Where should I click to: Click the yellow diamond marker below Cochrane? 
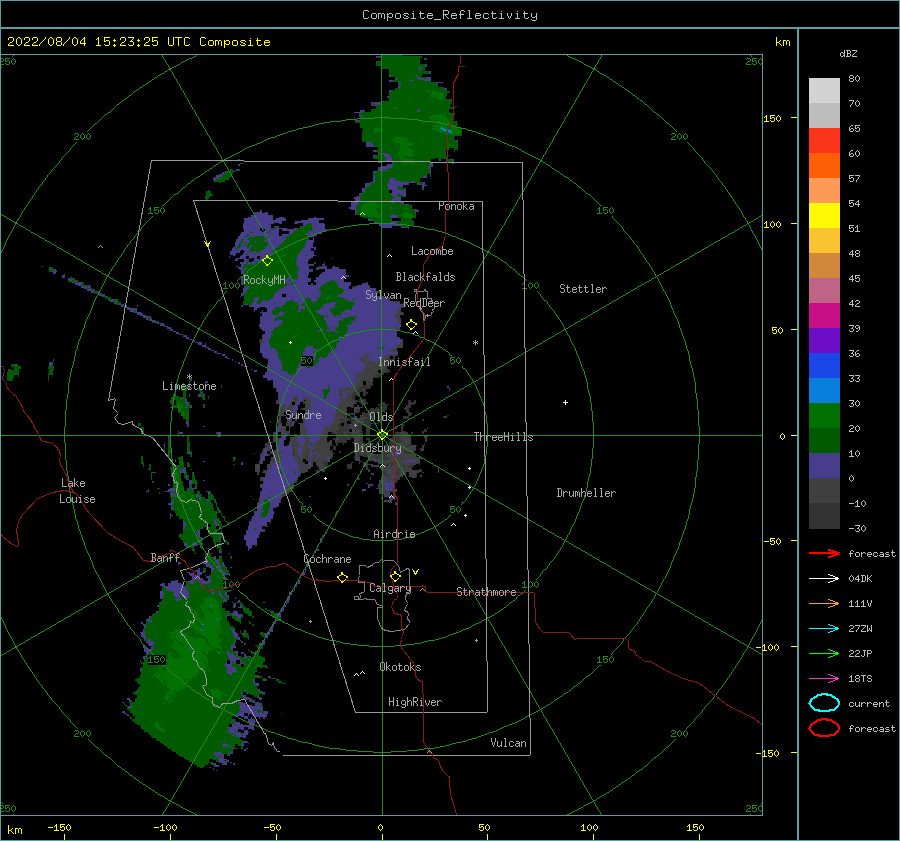pyautogui.click(x=342, y=577)
